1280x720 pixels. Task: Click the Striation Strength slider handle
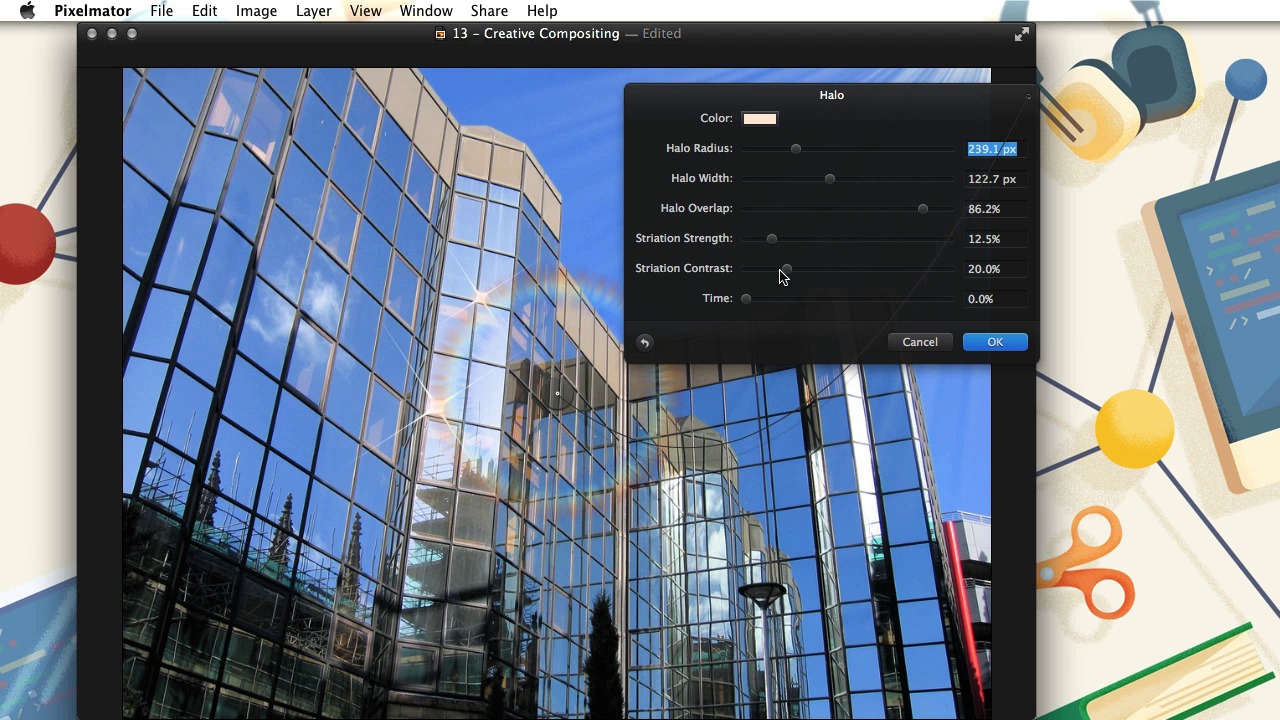772,239
